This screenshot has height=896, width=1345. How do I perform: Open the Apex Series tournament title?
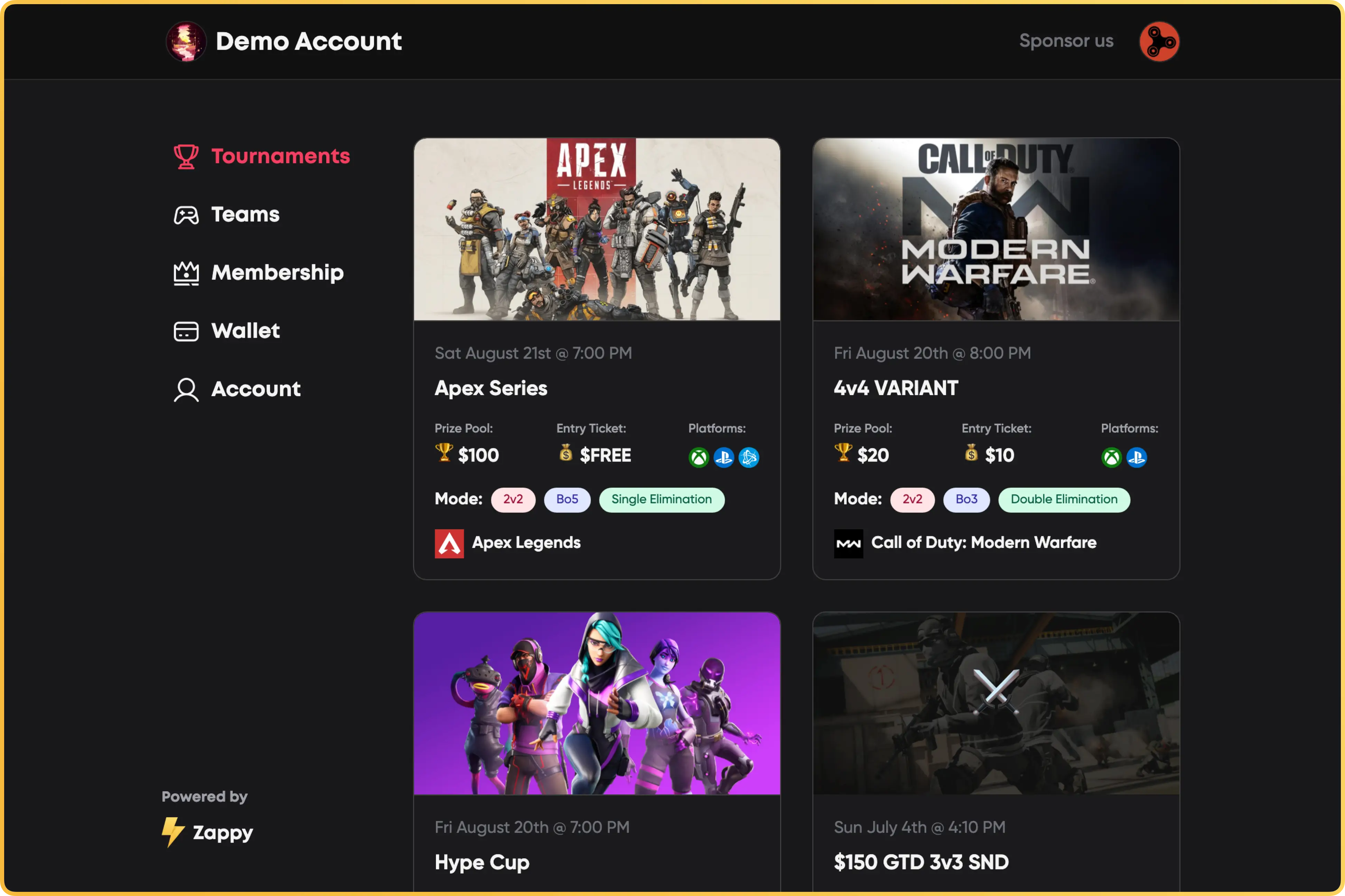tap(491, 389)
